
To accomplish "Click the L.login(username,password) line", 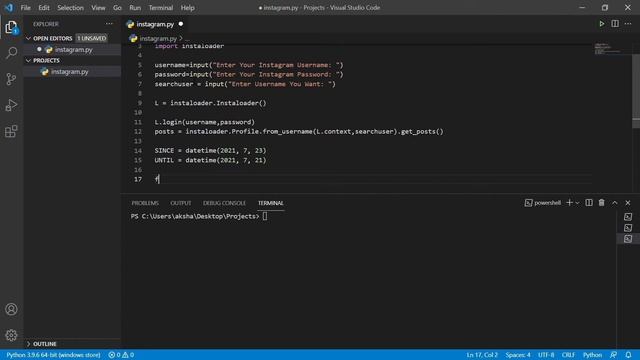I will pyautogui.click(x=204, y=122).
